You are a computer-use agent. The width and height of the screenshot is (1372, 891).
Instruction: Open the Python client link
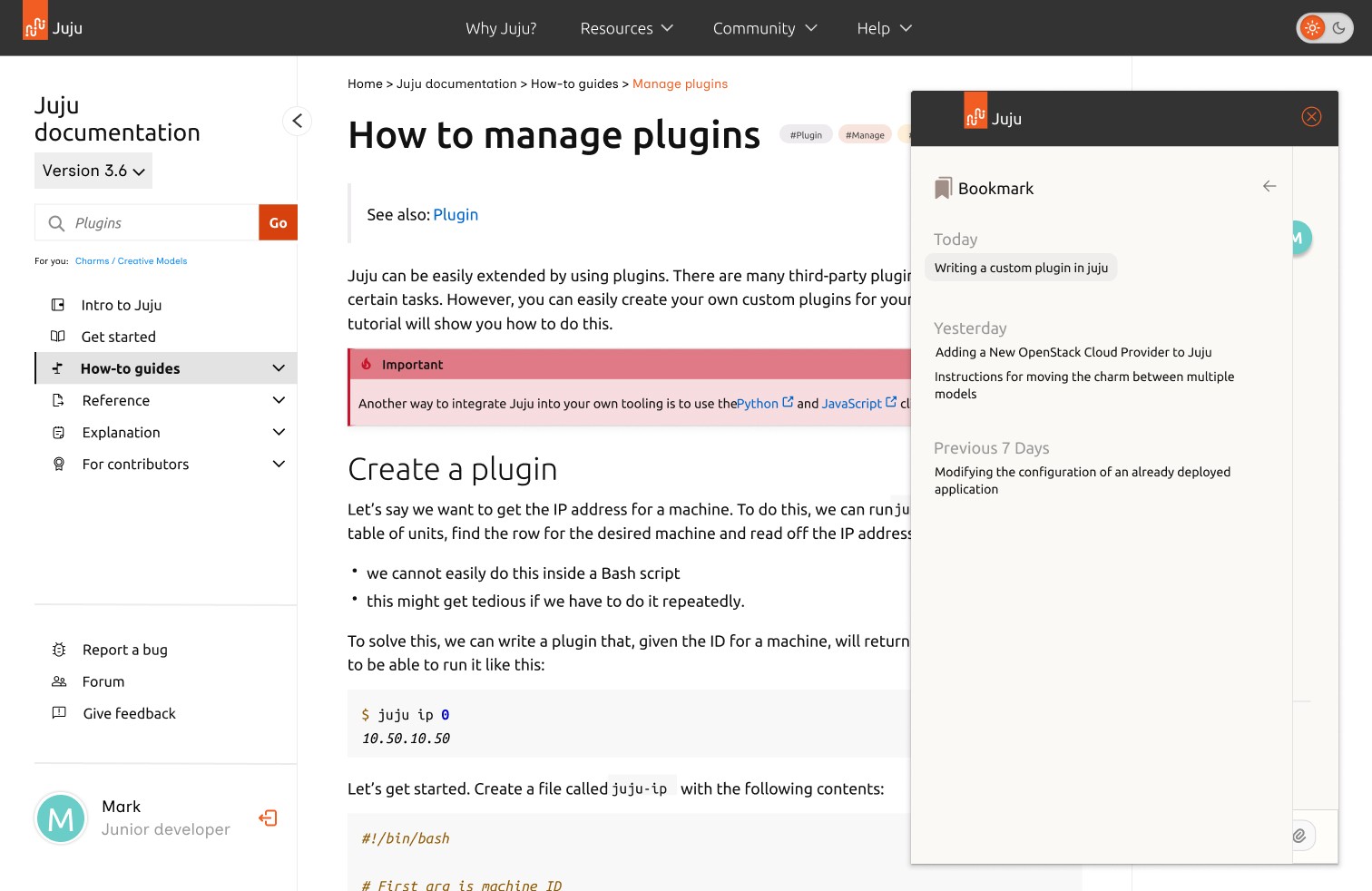pyautogui.click(x=764, y=403)
